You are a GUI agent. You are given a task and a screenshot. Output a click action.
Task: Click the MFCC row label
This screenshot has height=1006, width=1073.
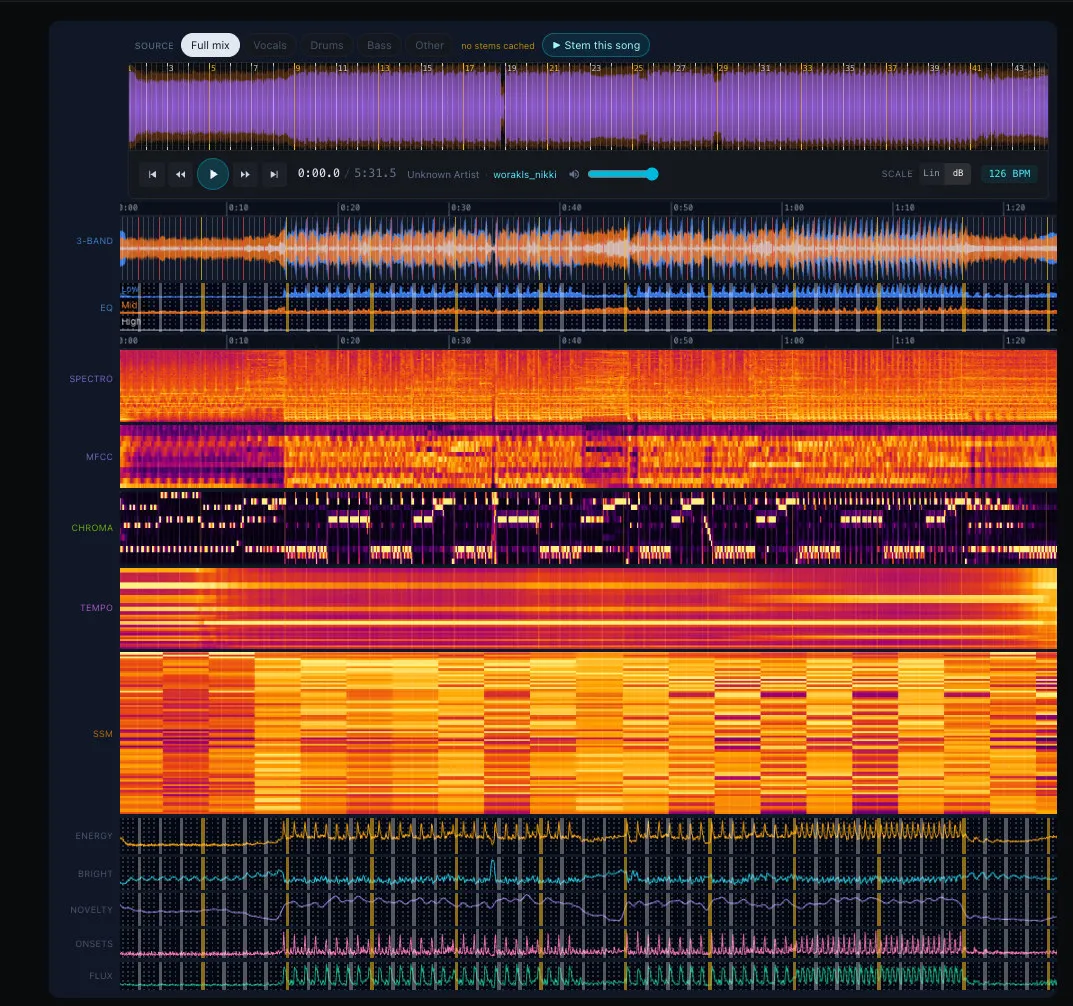tap(99, 456)
